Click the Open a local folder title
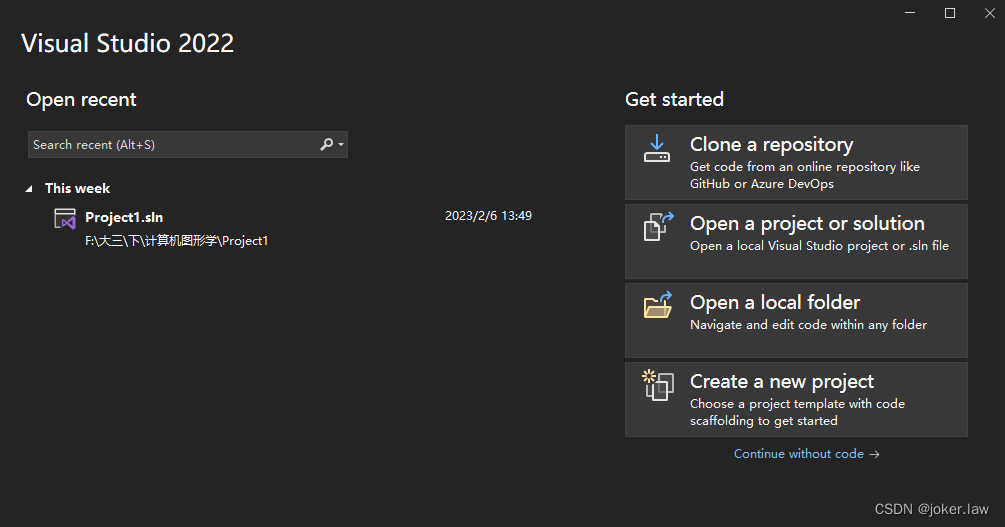This screenshot has height=527, width=1005. pyautogui.click(x=775, y=302)
